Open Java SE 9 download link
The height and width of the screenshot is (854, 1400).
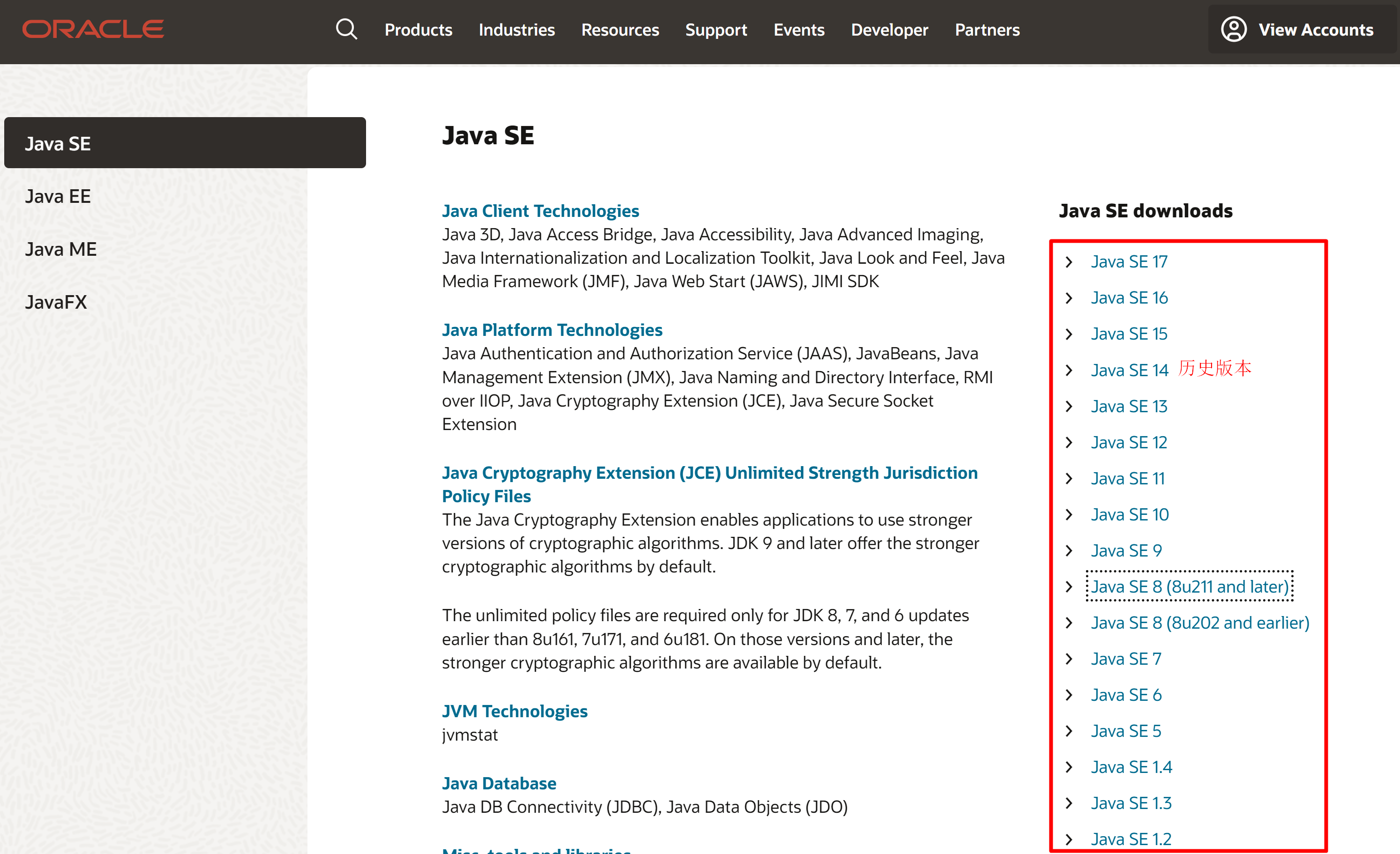point(1126,551)
